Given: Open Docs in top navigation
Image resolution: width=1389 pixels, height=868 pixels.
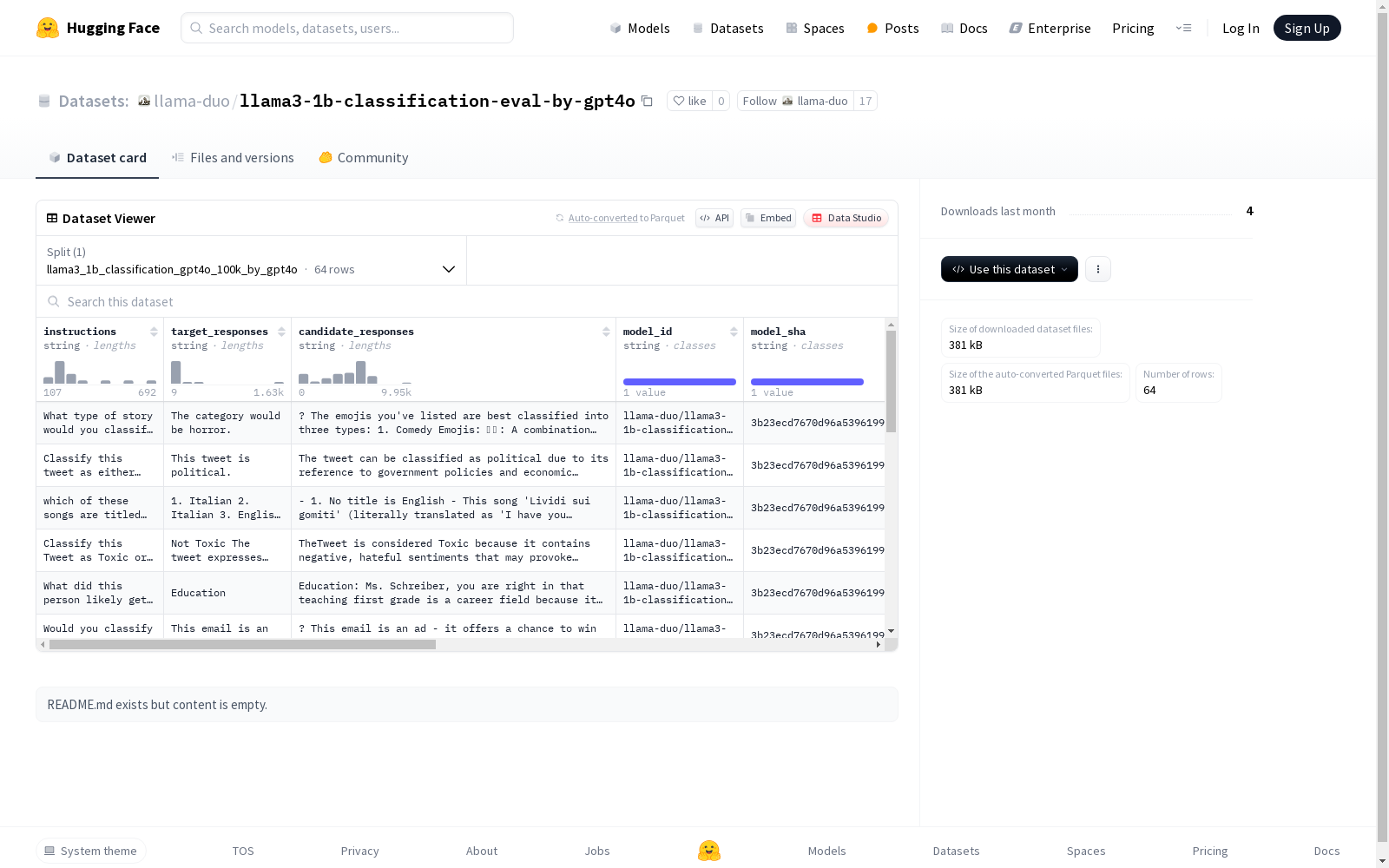Looking at the screenshot, I should 964,28.
